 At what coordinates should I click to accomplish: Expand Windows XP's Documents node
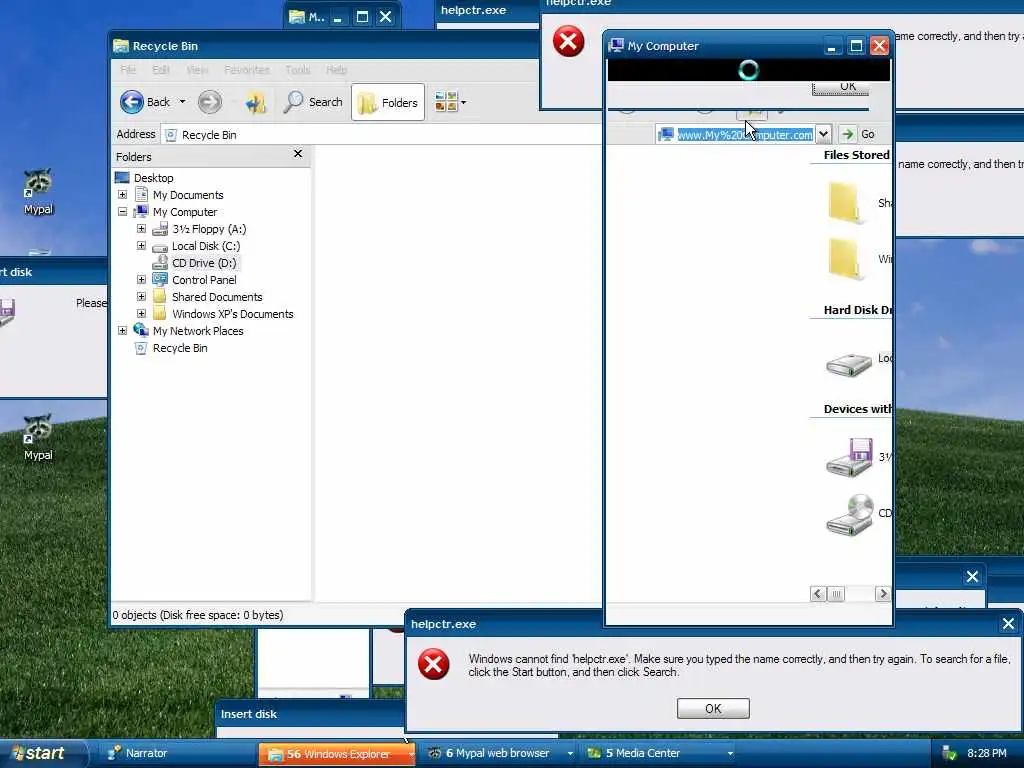pos(141,313)
